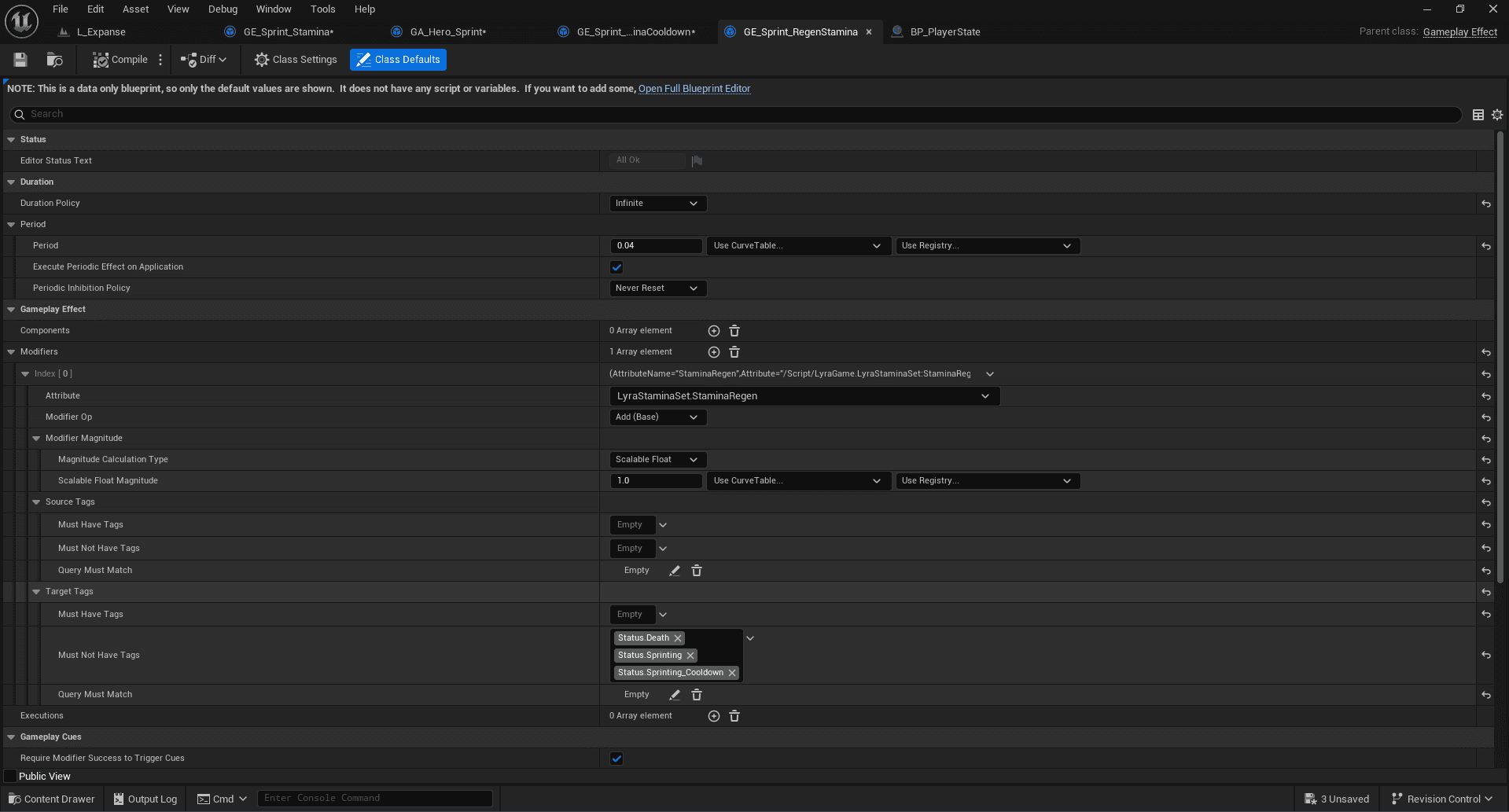
Task: Switch to GA_Hero_Sprint tab
Action: [x=448, y=32]
